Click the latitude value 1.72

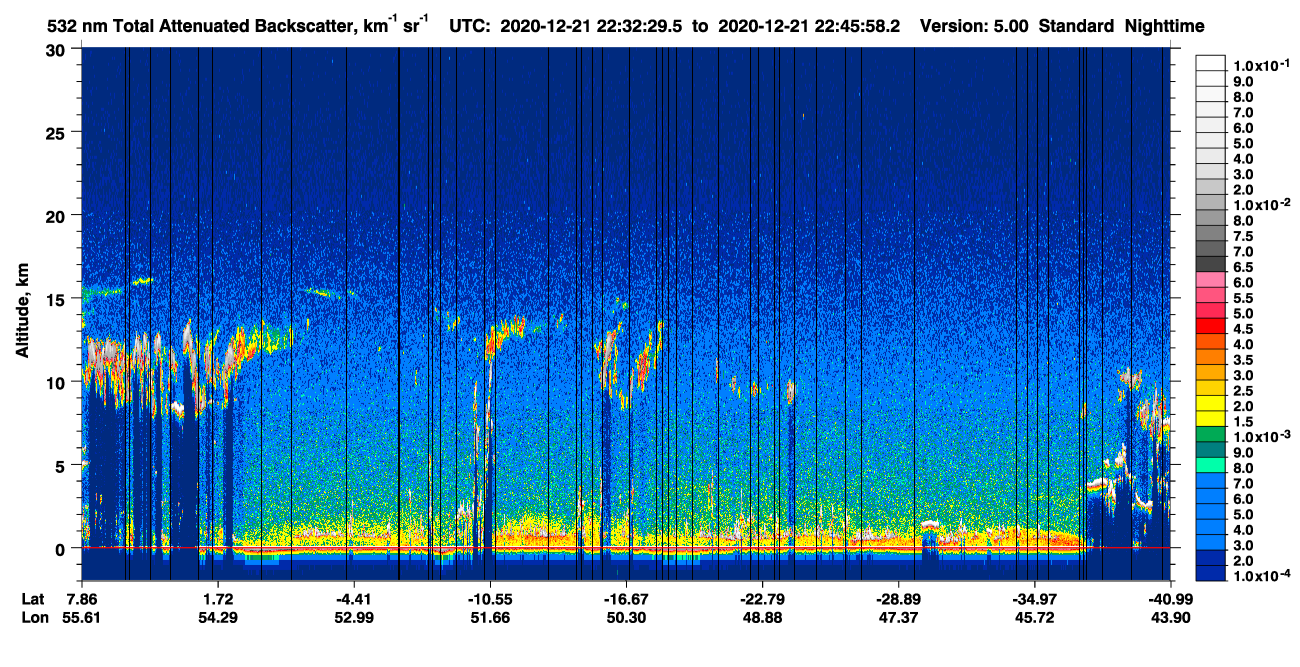coord(218,599)
